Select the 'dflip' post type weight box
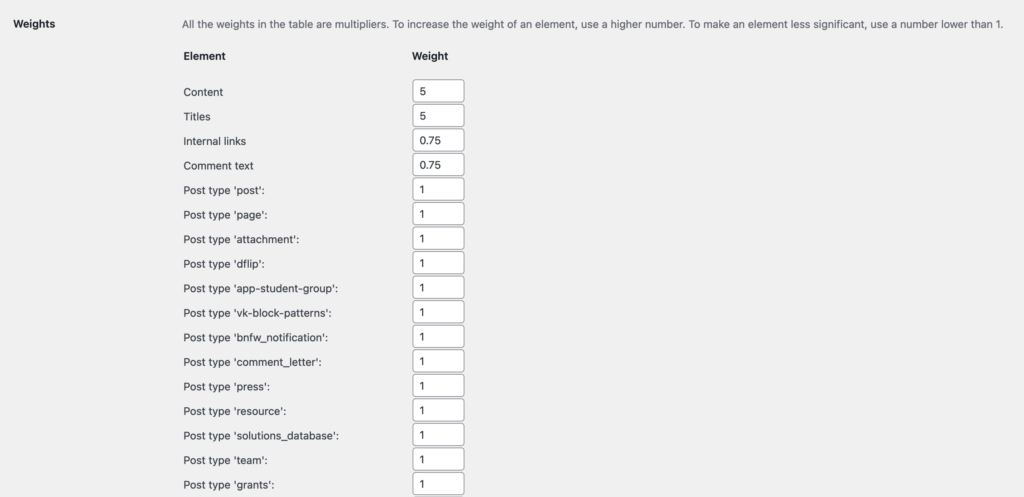Viewport: 1024px width, 497px height. pyautogui.click(x=438, y=263)
